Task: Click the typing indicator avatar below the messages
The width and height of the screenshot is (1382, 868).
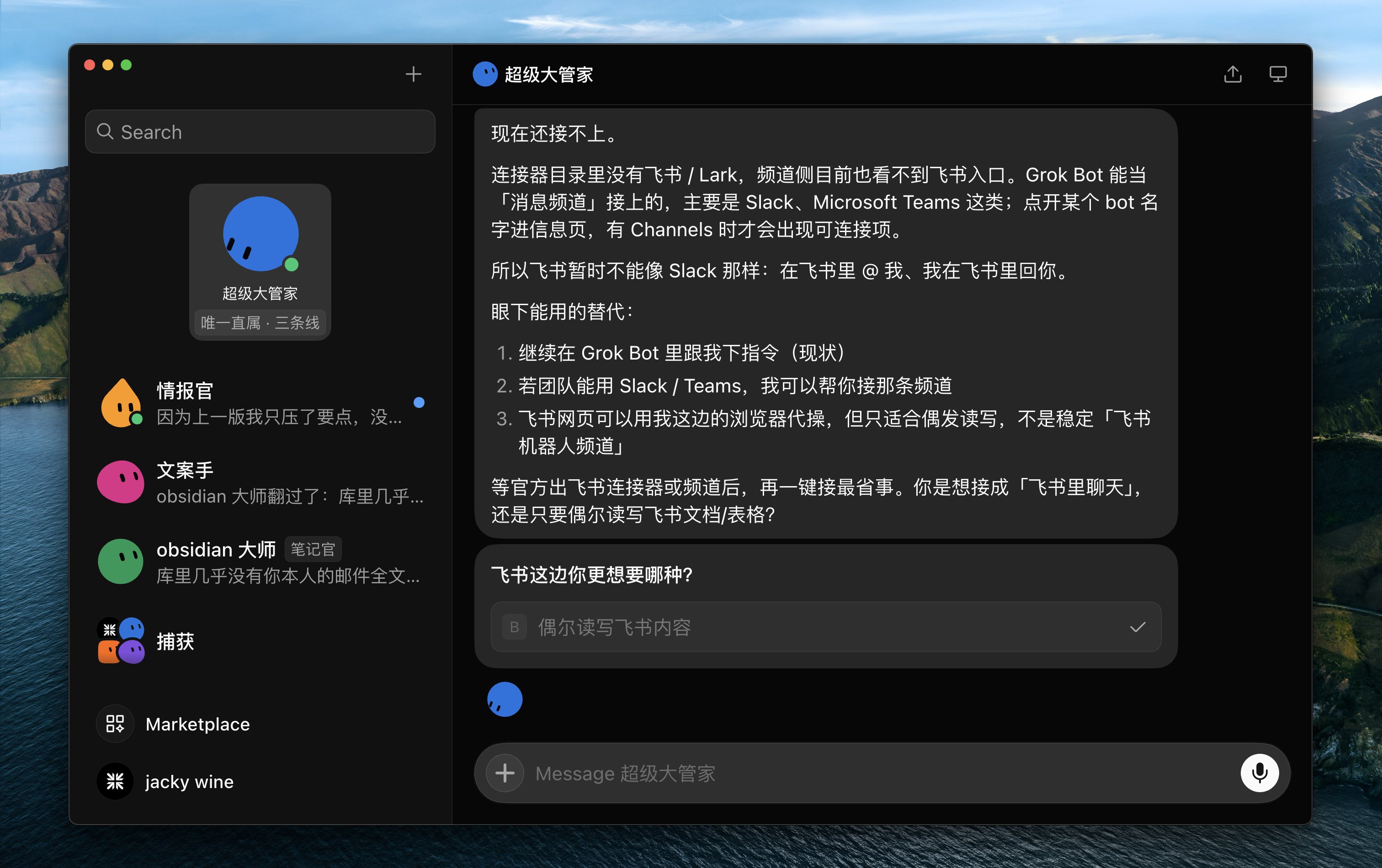Action: coord(505,699)
